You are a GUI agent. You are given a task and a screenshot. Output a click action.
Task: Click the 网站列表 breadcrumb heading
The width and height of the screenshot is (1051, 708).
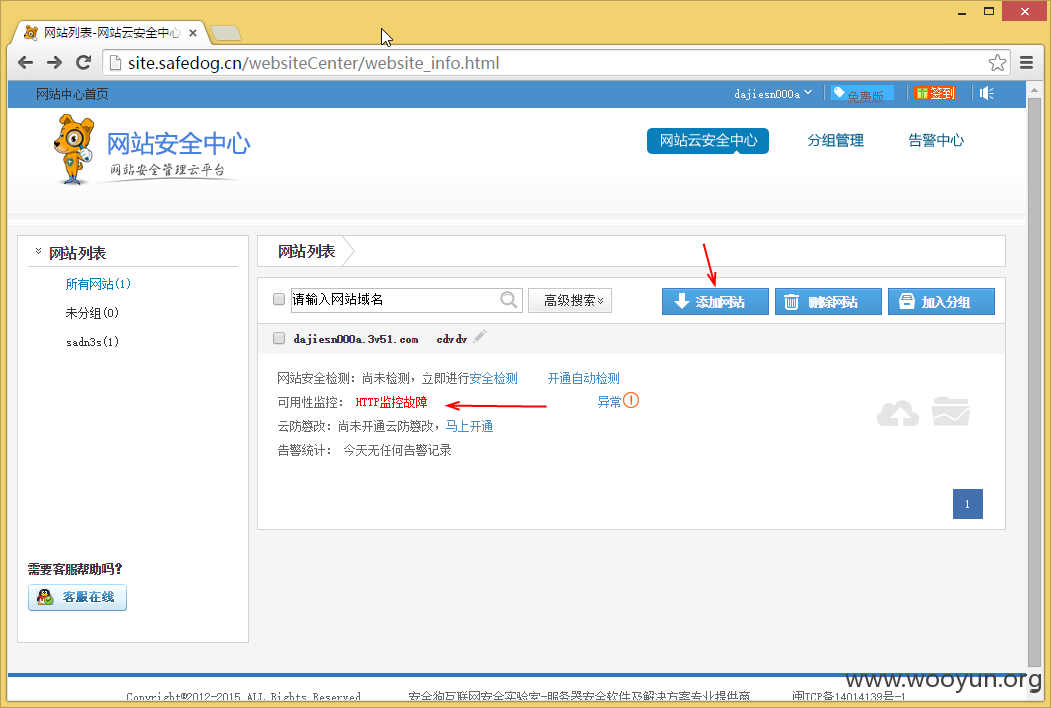coord(306,251)
